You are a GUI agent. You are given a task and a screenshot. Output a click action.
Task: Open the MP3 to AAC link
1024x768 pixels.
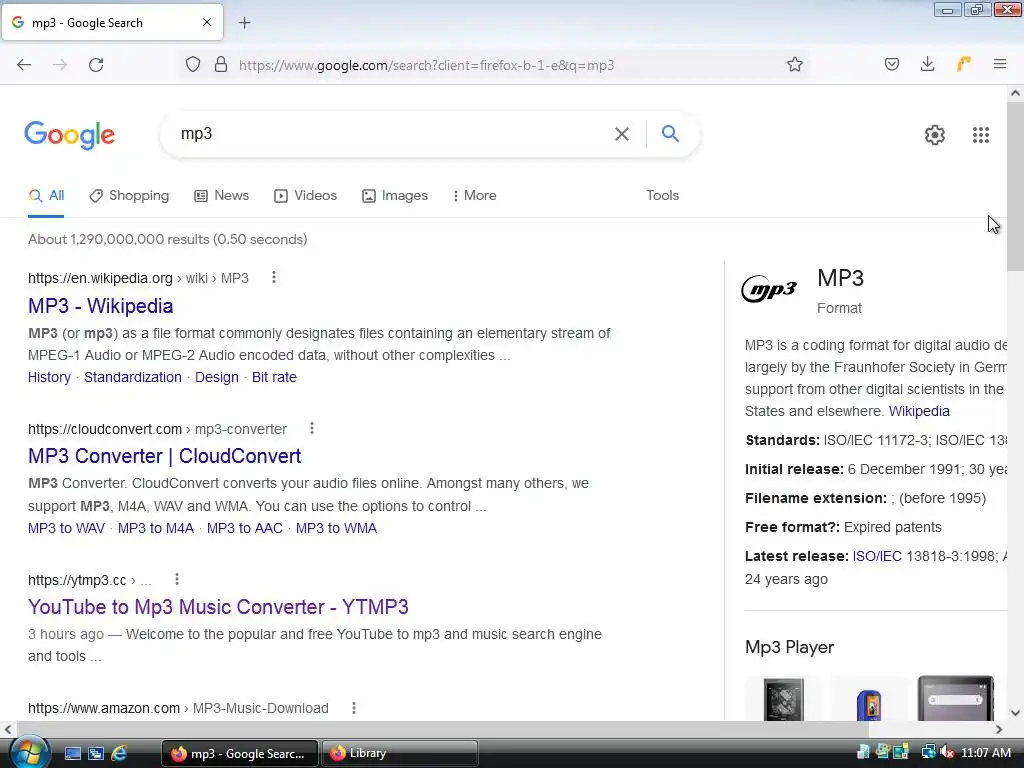(244, 528)
